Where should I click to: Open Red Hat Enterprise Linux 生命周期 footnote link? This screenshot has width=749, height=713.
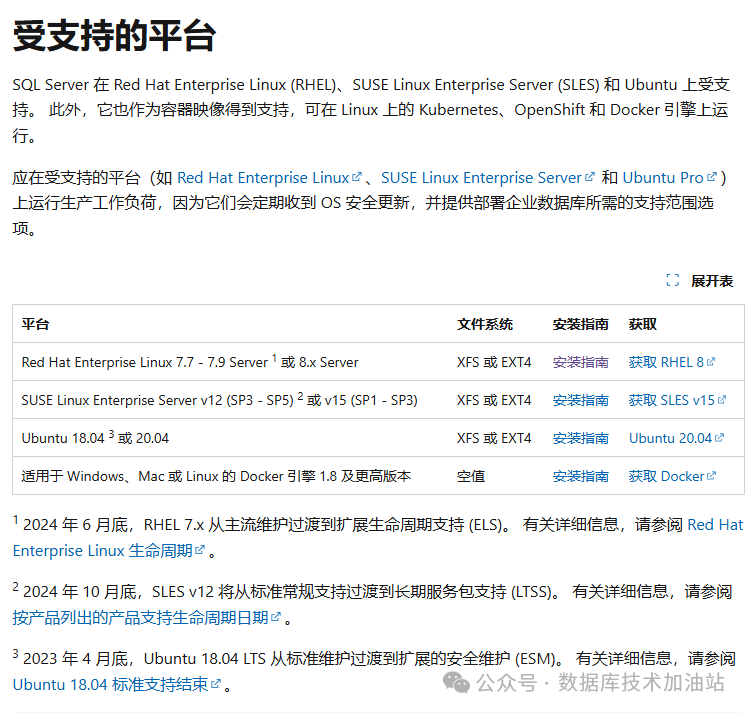coord(109,551)
